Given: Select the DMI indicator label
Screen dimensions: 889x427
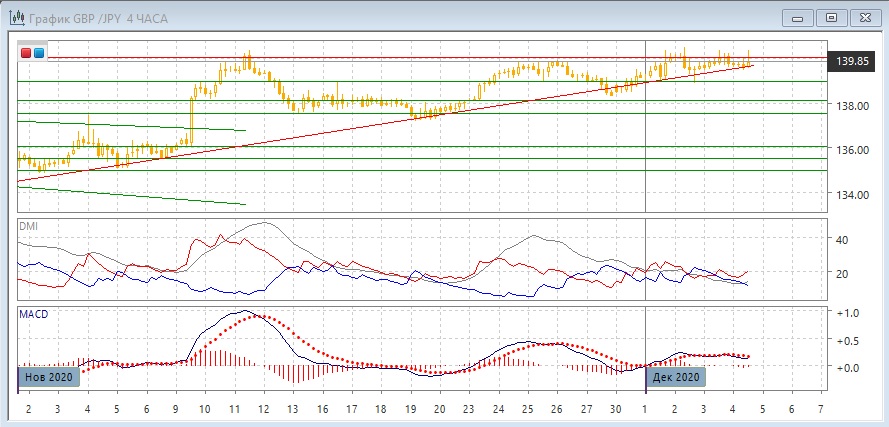Looking at the screenshot, I should pyautogui.click(x=28, y=227).
